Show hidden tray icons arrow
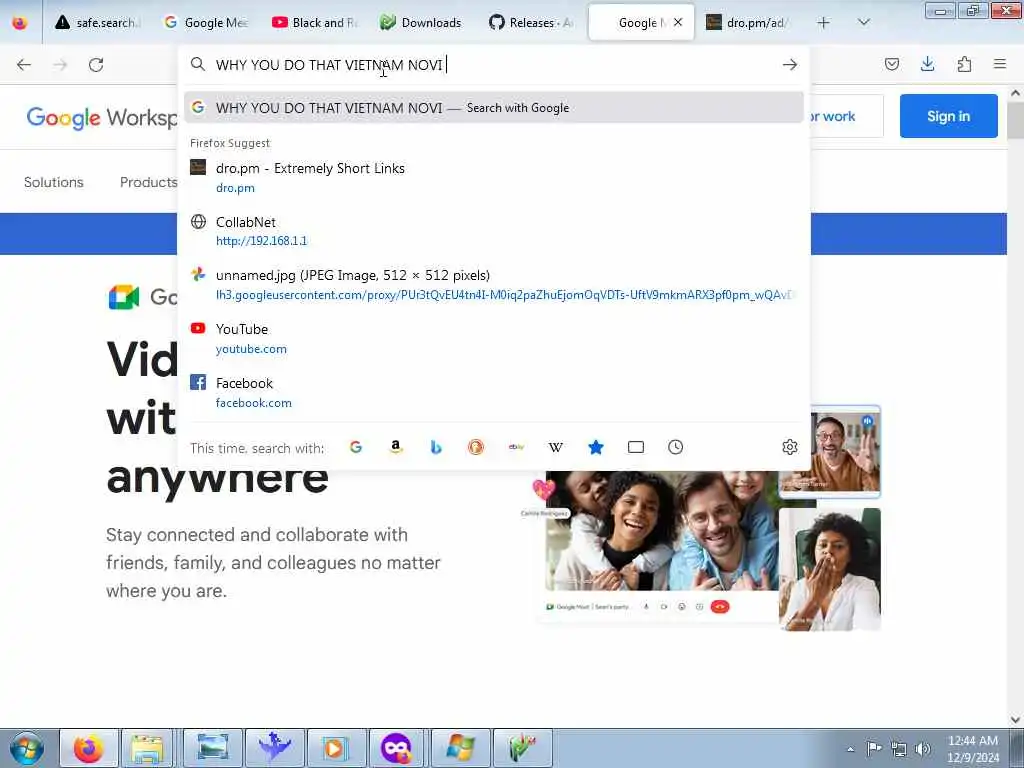The image size is (1024, 768). coord(850,749)
